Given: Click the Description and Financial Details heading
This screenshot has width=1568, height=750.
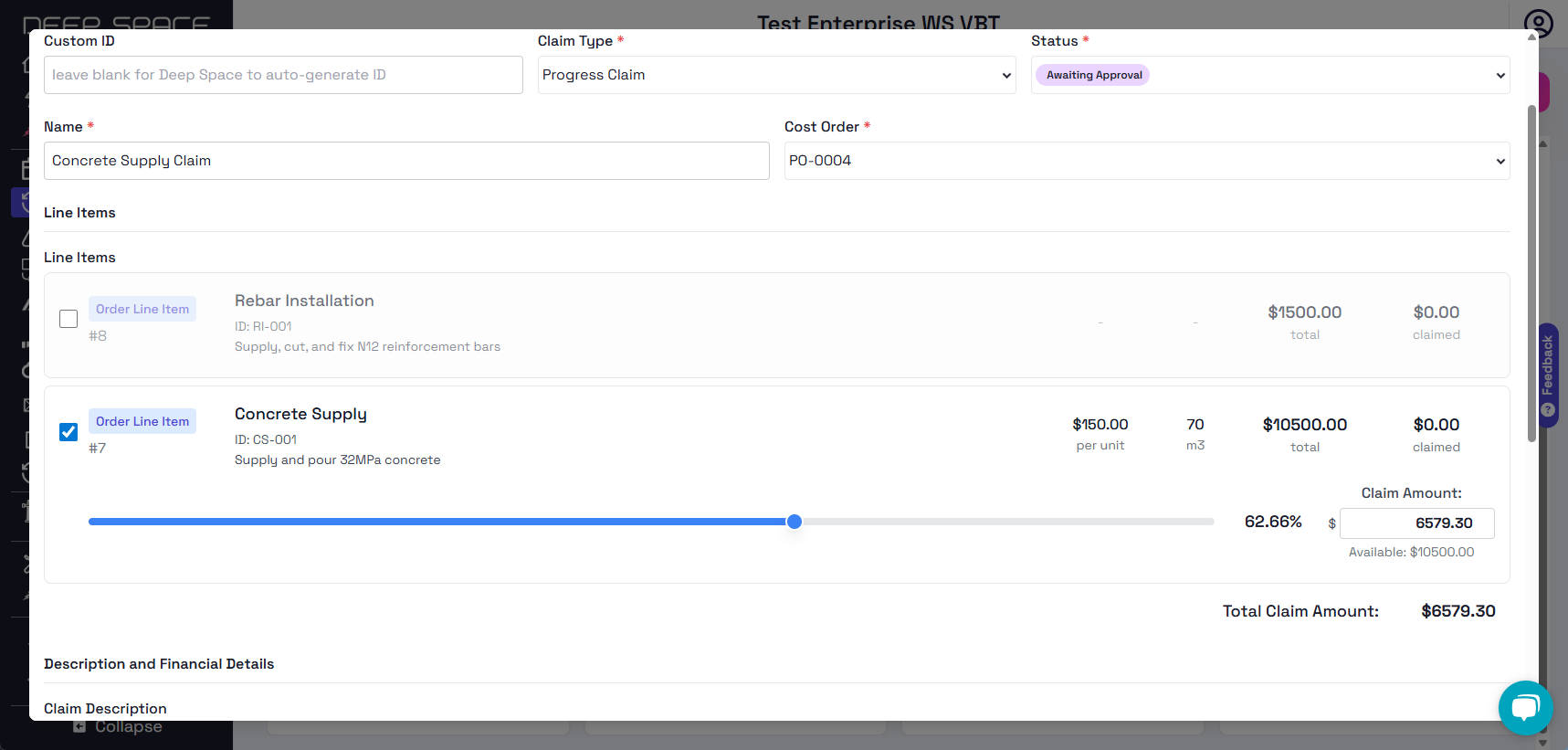Looking at the screenshot, I should click(159, 664).
